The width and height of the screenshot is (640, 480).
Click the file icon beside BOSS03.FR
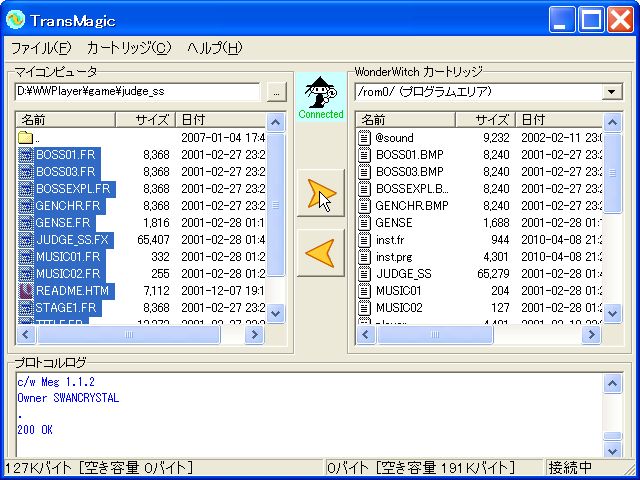tap(26, 172)
